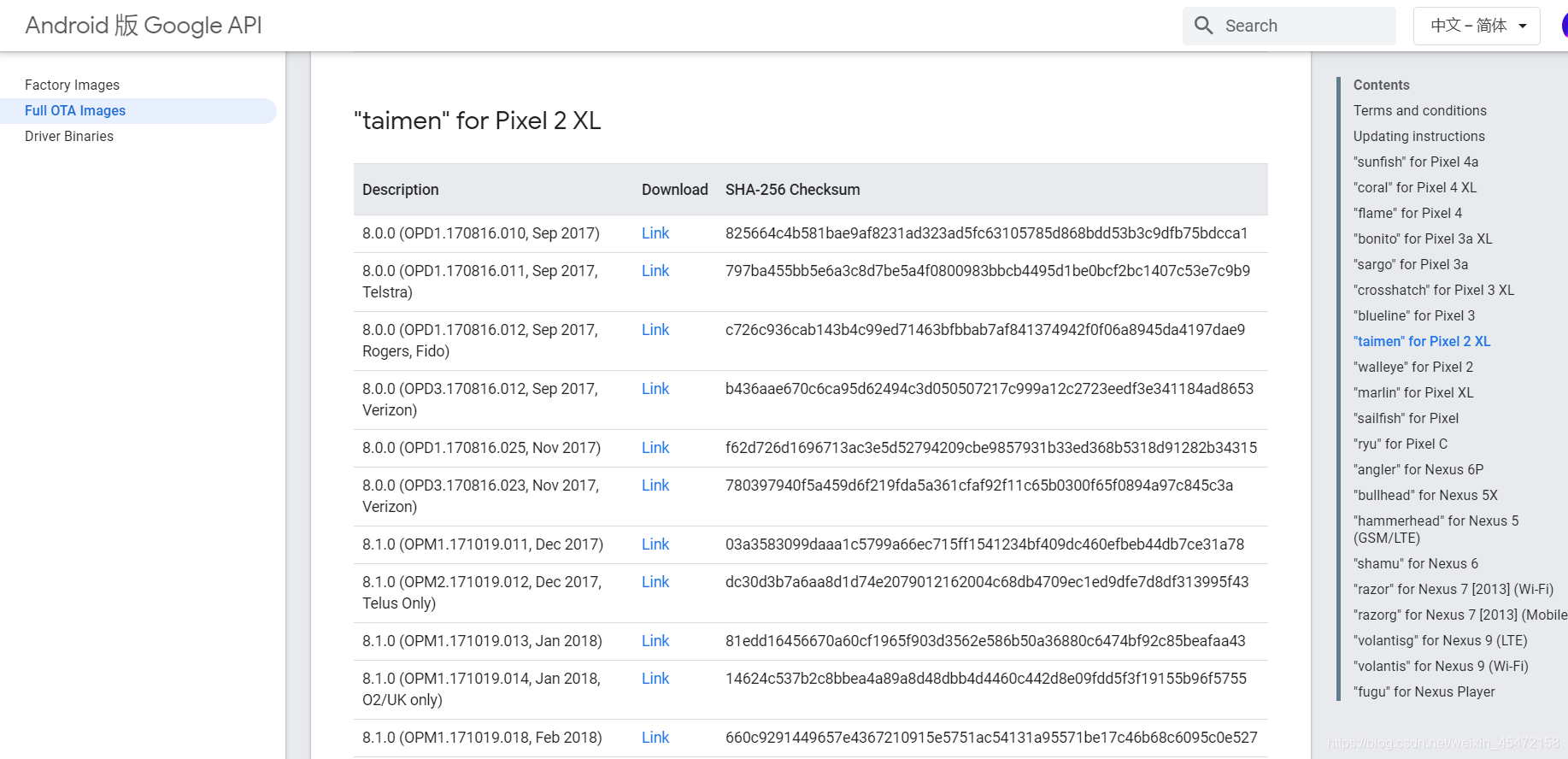Open Link for OPM1.171019.011 Dec 2017
The width and height of the screenshot is (1568, 759).
click(x=655, y=544)
